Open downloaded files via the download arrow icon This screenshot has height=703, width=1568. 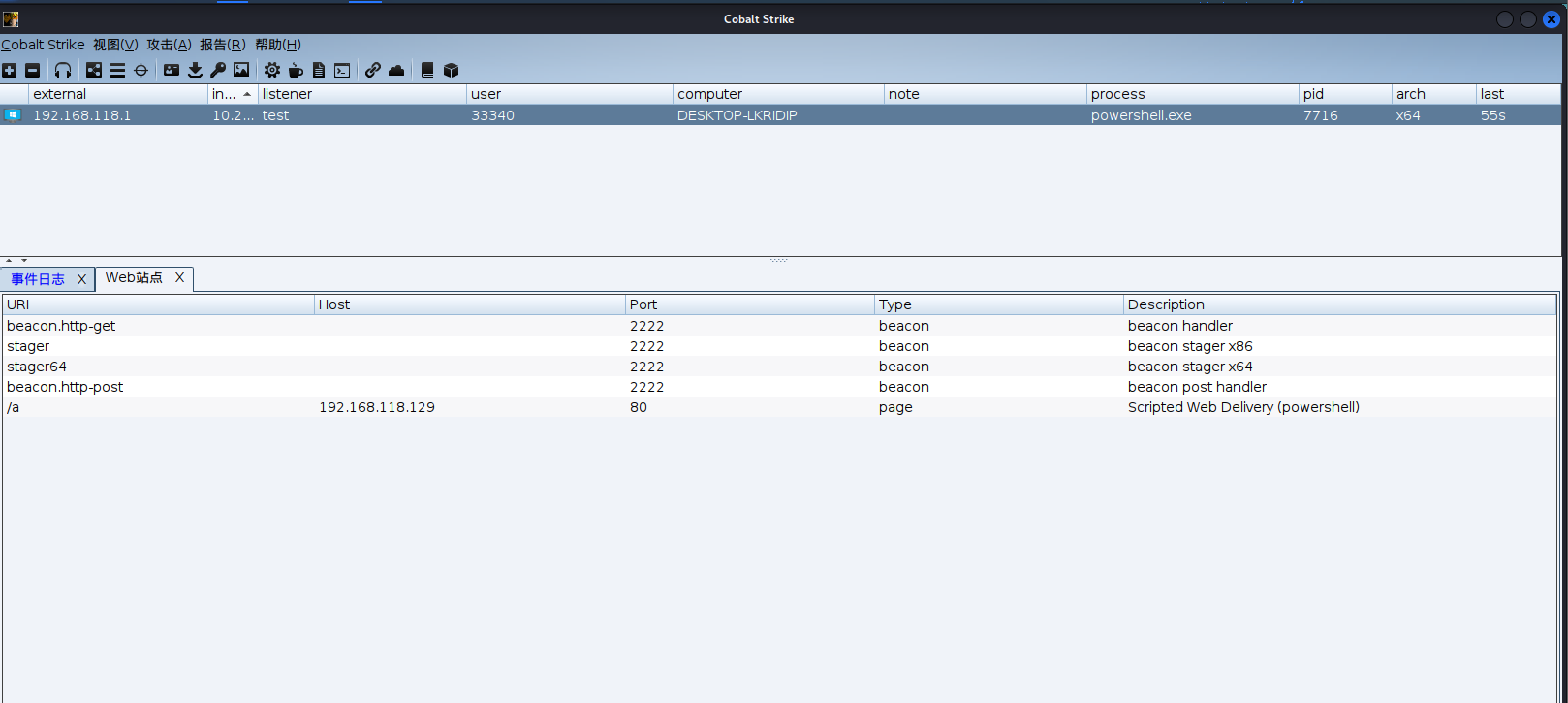195,70
